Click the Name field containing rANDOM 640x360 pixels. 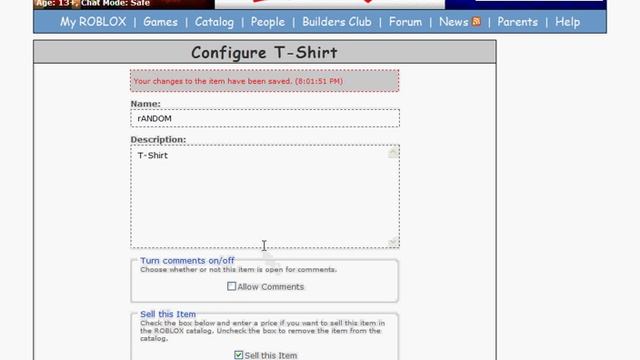coord(265,118)
